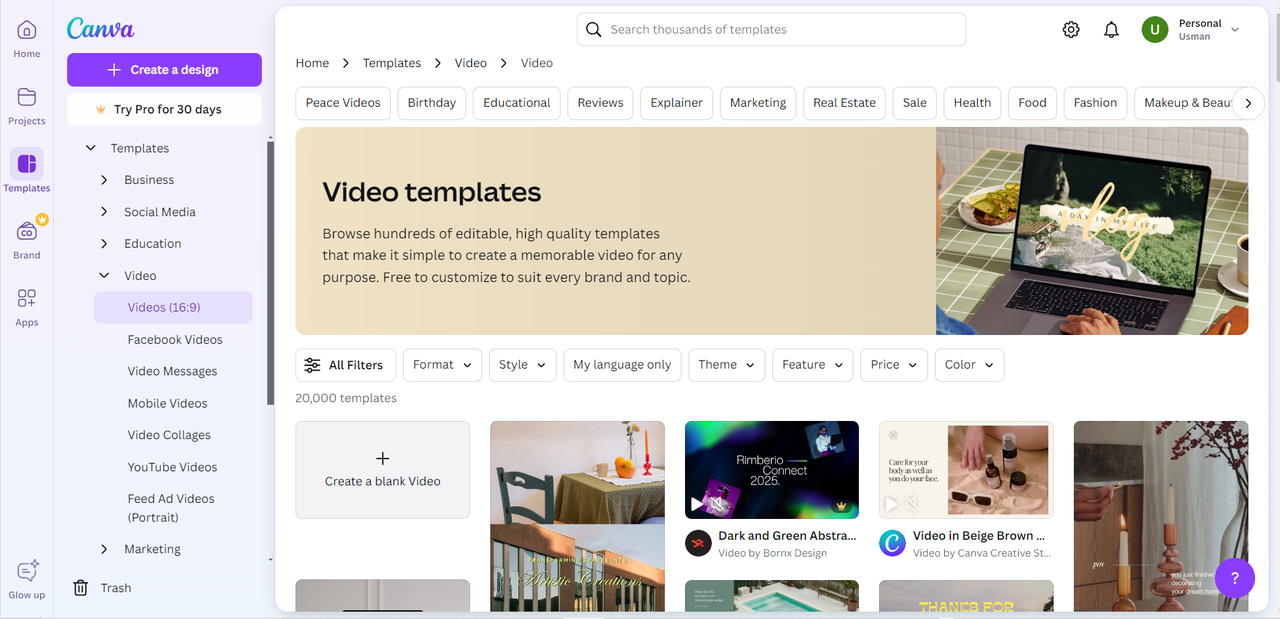The image size is (1280, 619).
Task: Open Projects in the left rail
Action: (27, 105)
